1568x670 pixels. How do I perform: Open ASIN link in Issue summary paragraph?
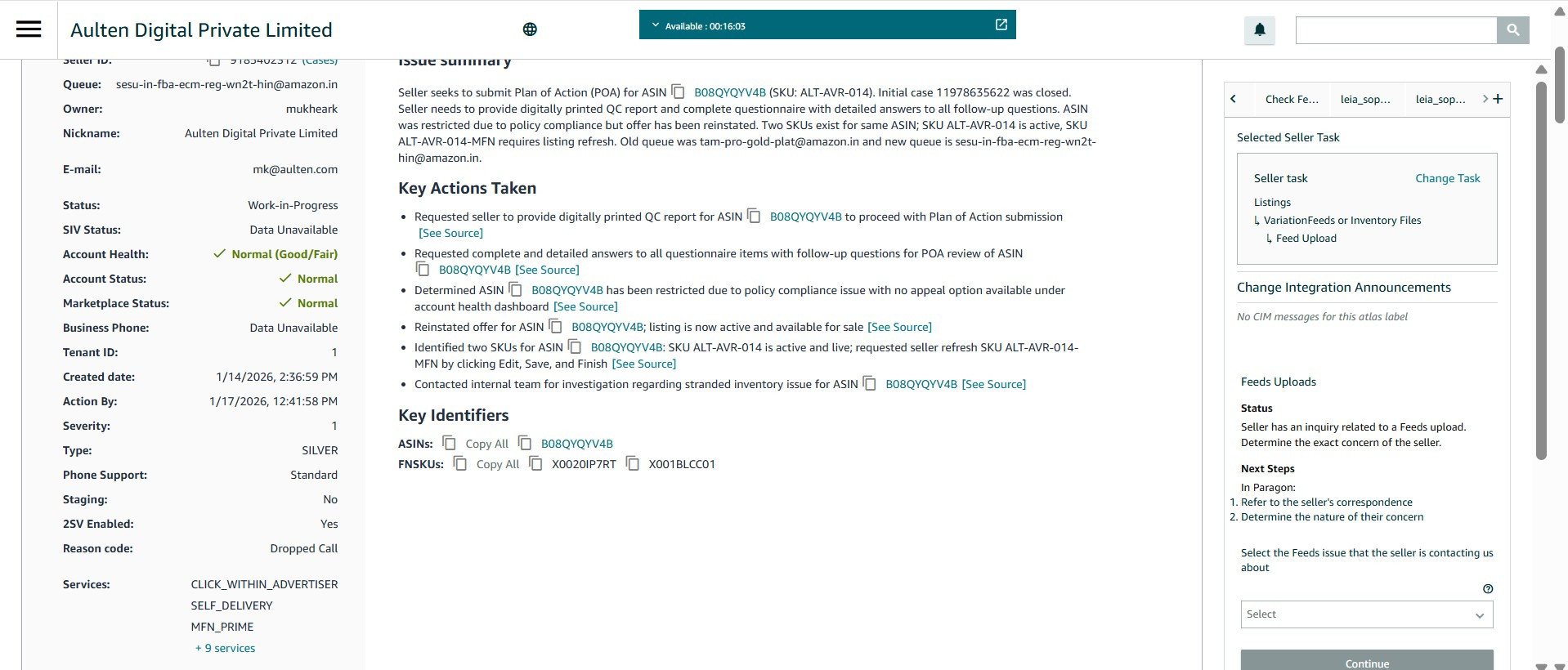pyautogui.click(x=730, y=92)
